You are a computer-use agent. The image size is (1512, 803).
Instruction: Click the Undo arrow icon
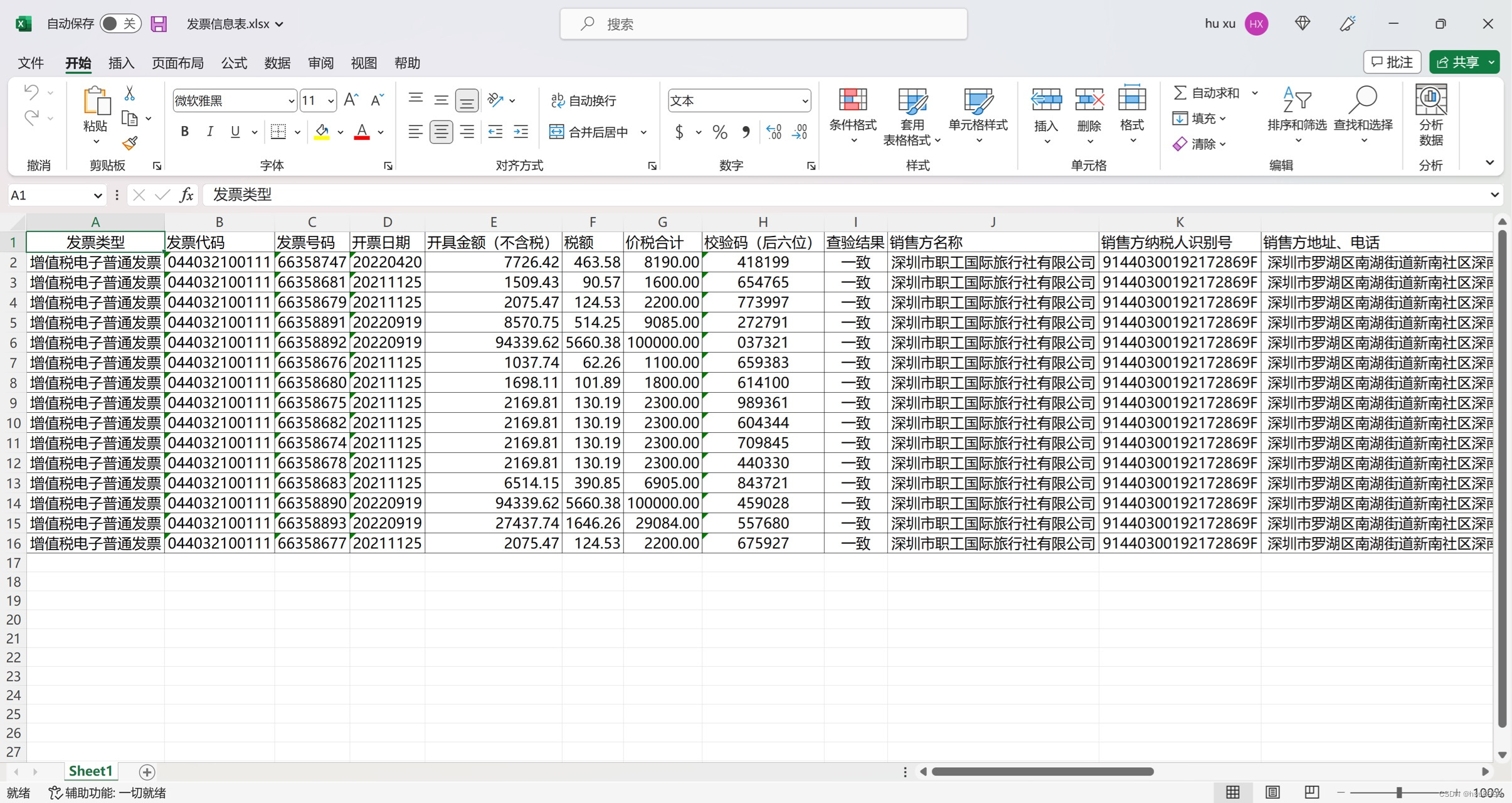click(x=31, y=93)
